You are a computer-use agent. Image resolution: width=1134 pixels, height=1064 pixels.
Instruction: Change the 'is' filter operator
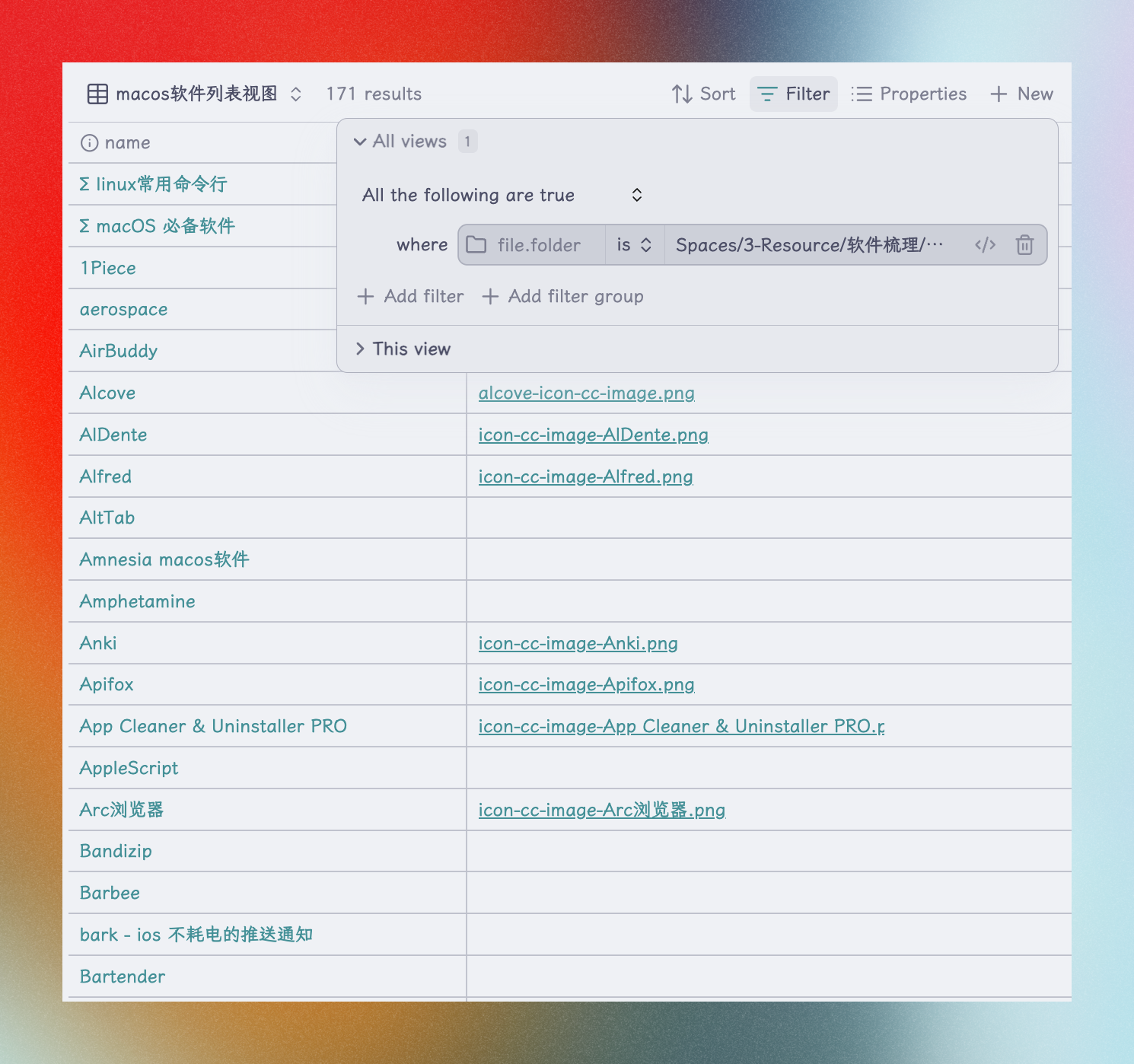(x=635, y=245)
